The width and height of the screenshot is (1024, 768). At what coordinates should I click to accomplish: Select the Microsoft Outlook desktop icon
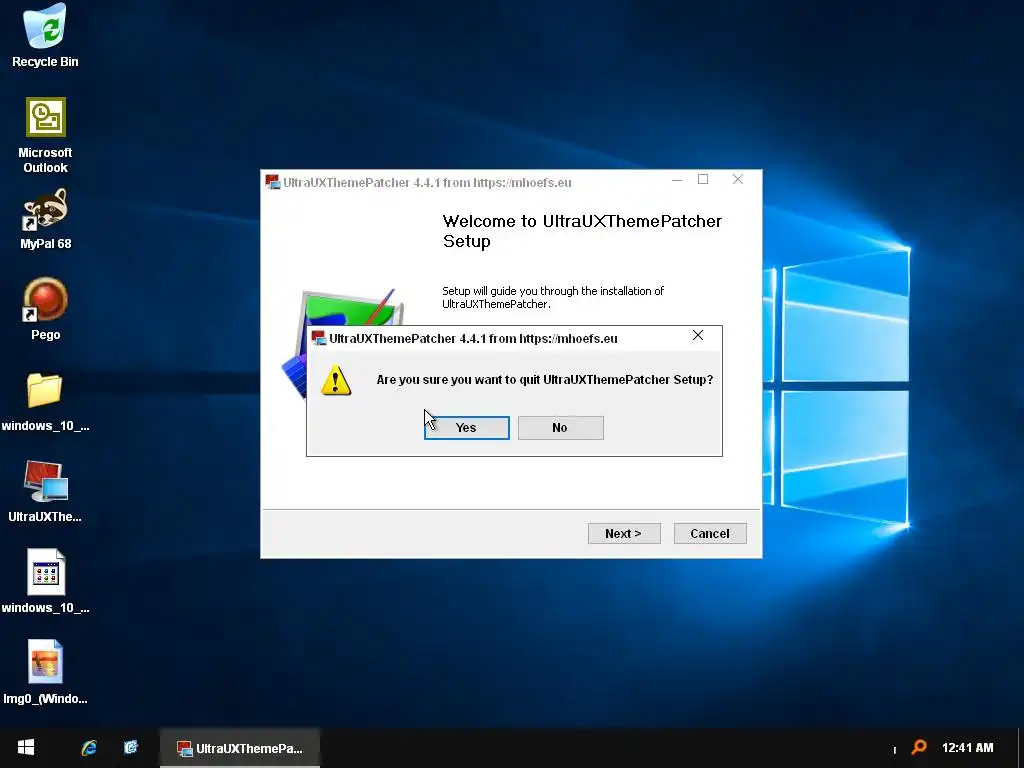click(x=45, y=136)
